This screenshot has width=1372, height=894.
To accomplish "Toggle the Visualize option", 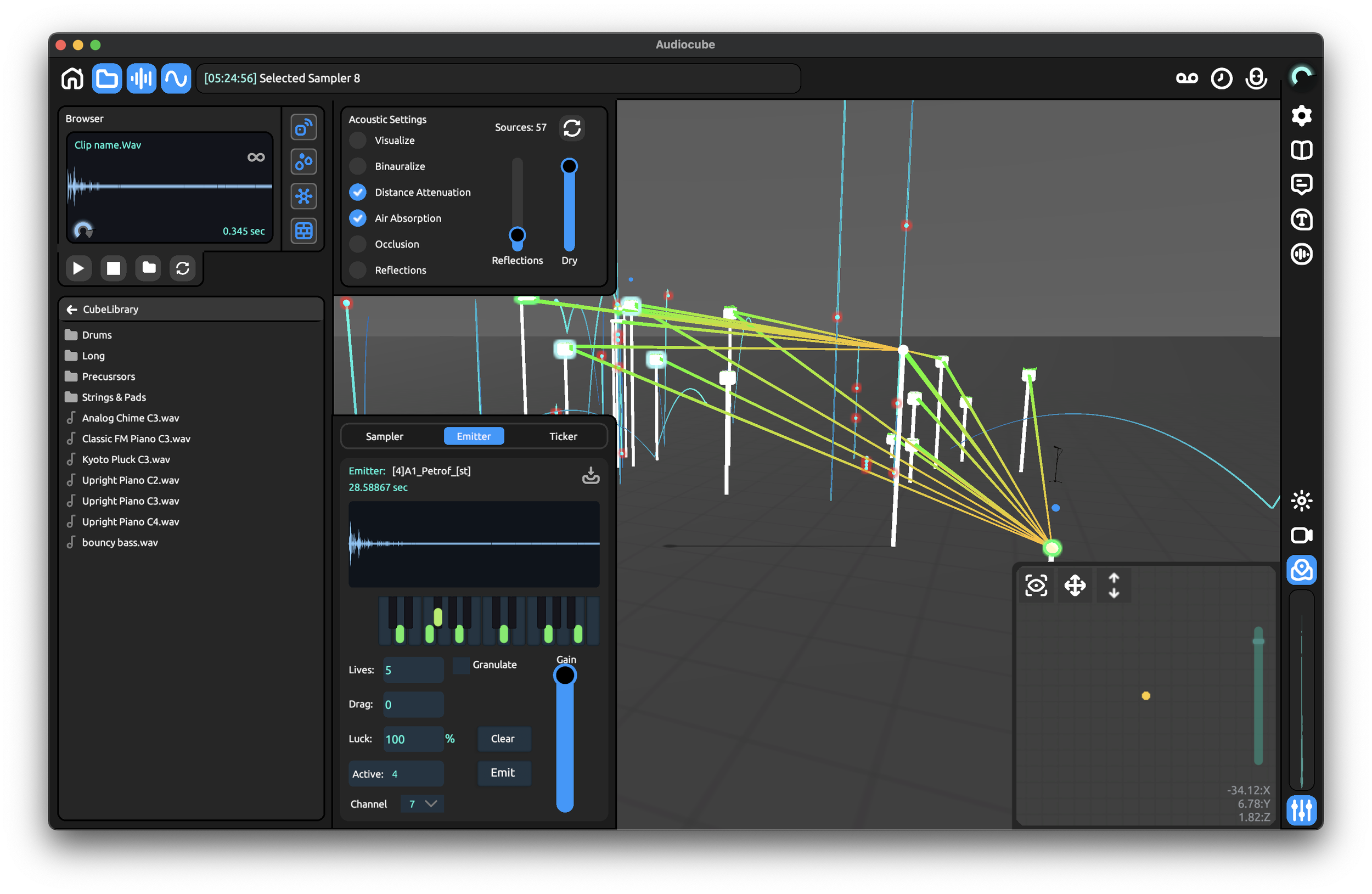I will [x=357, y=140].
